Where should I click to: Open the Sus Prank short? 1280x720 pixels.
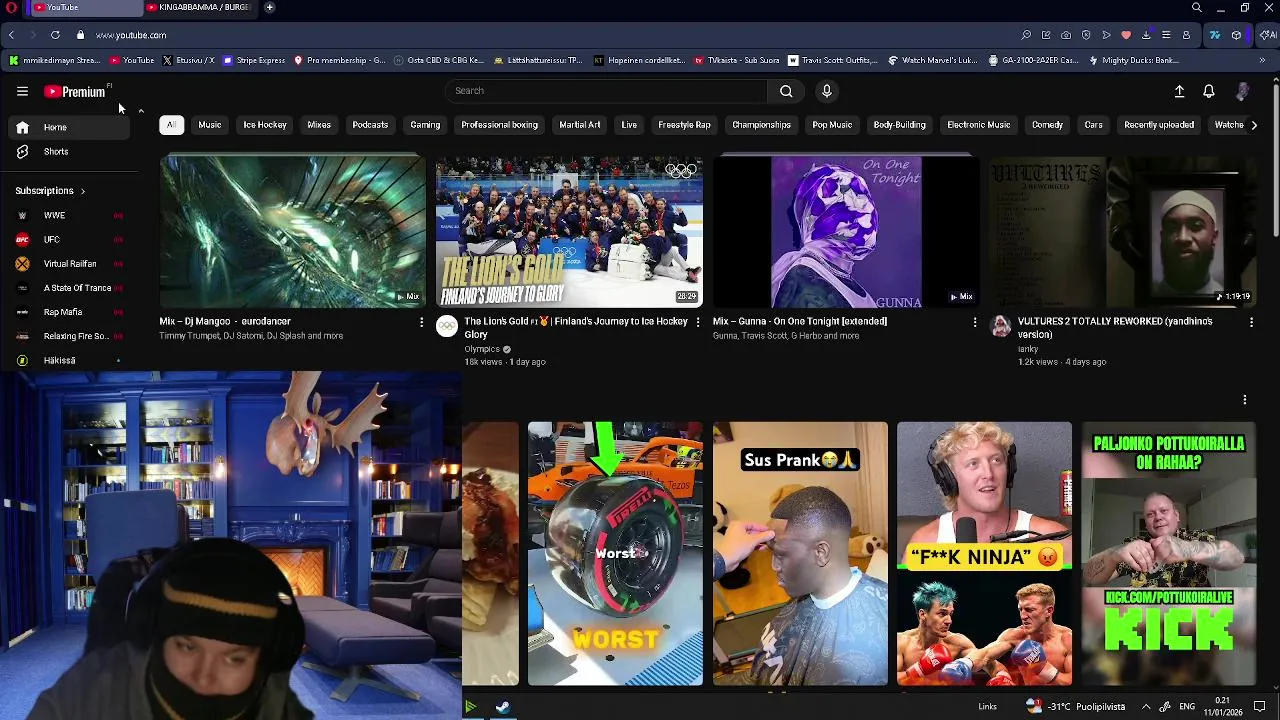pyautogui.click(x=800, y=553)
